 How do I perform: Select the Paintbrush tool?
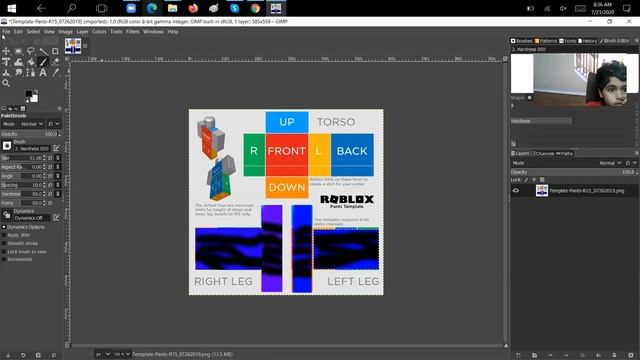[43, 62]
